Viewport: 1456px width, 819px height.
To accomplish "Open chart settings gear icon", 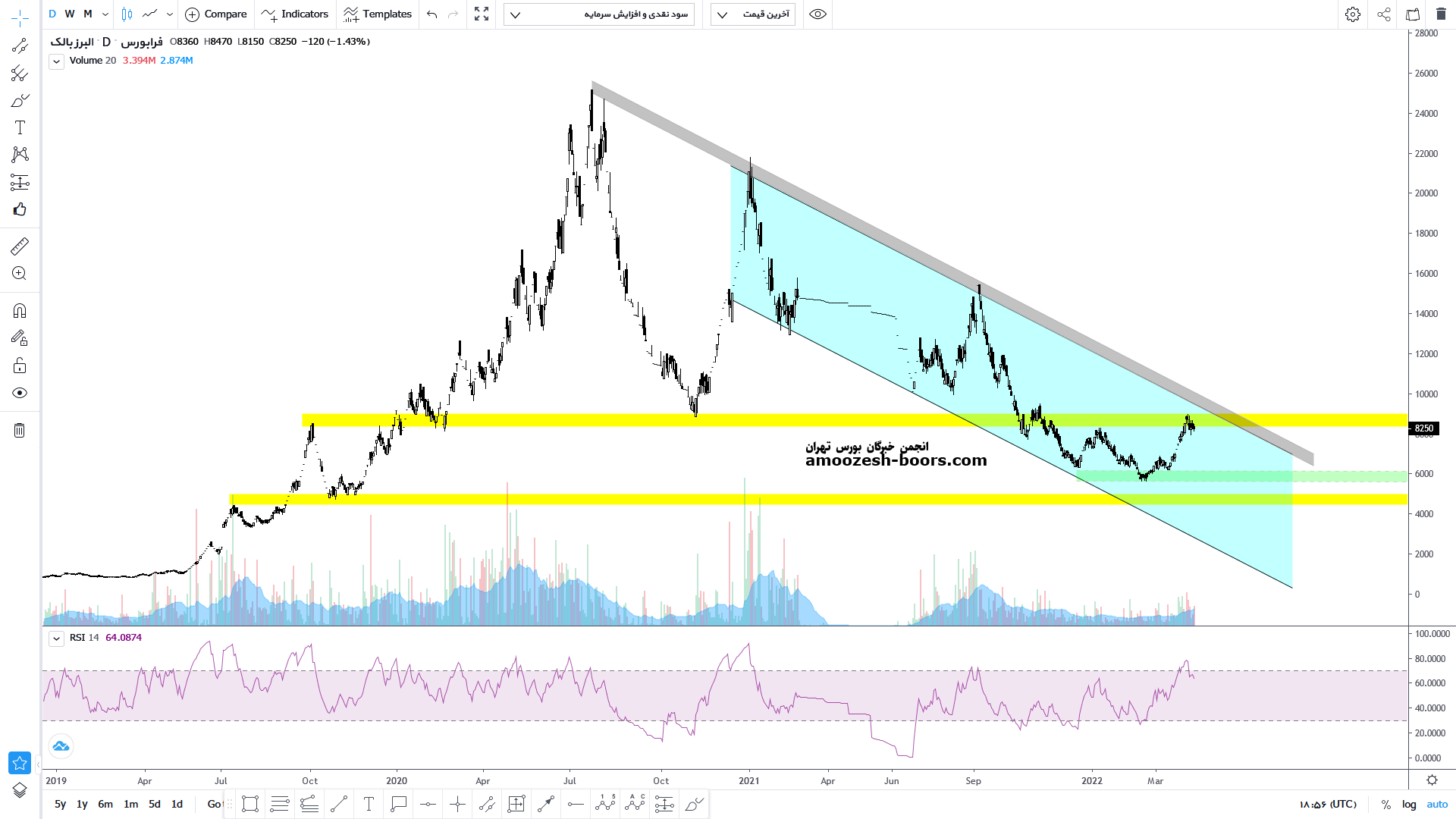I will (x=1353, y=14).
